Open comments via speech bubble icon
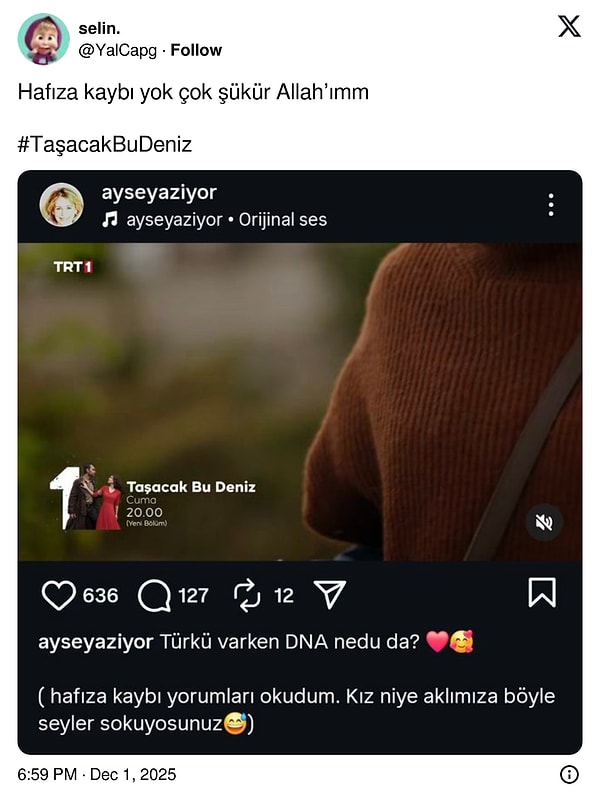This screenshot has height=805, width=600. pos(154,595)
